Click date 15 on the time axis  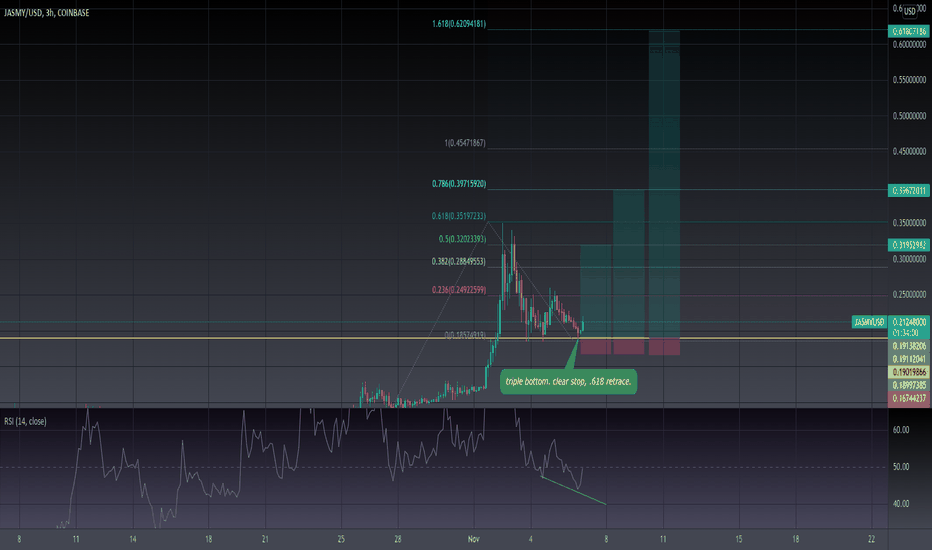739,539
